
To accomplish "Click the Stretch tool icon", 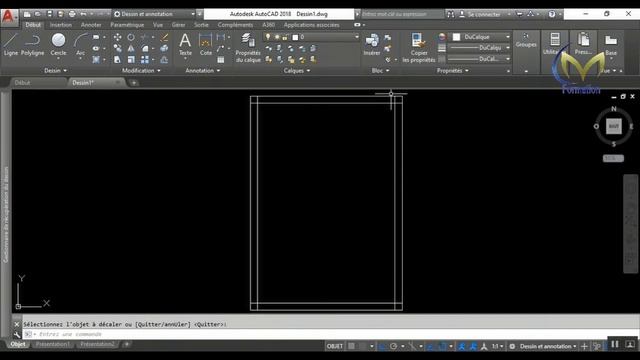I will pyautogui.click(x=118, y=60).
